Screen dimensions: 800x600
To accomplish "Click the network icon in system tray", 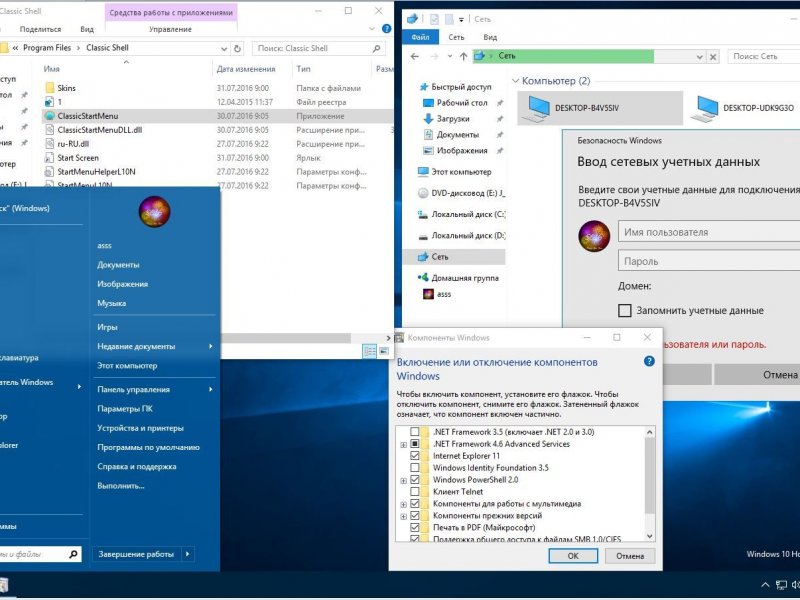I will click(781, 585).
